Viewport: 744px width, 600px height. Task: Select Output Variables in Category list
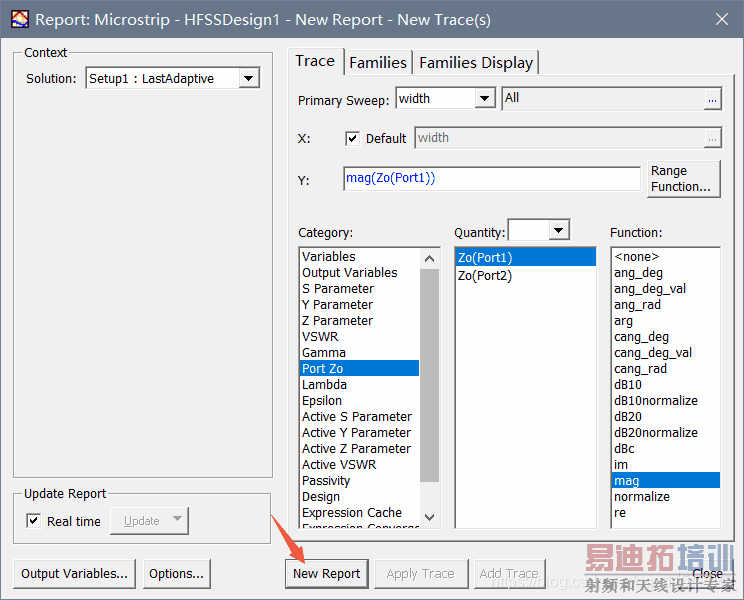359,273
